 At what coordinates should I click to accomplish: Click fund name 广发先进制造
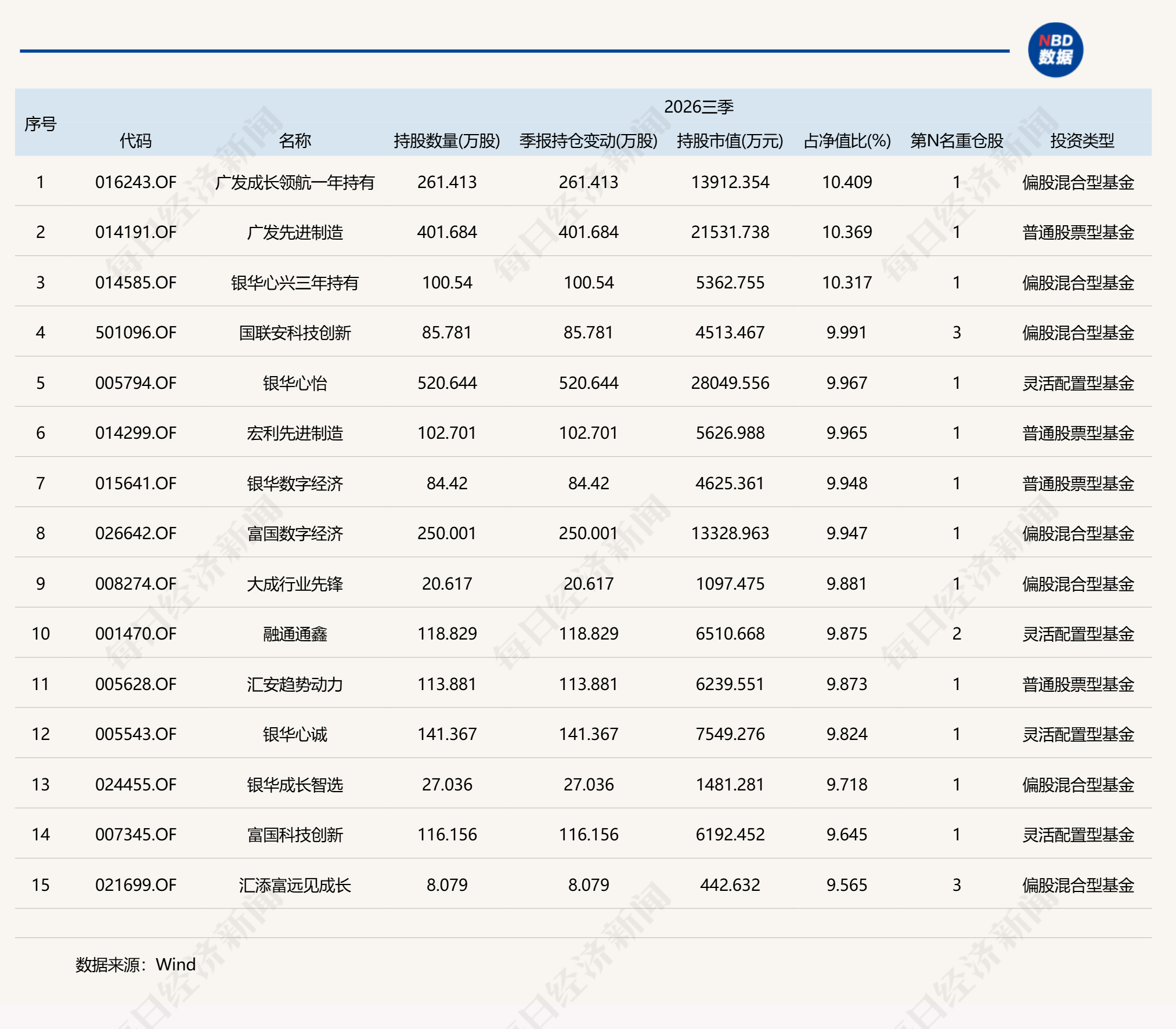[x=295, y=233]
